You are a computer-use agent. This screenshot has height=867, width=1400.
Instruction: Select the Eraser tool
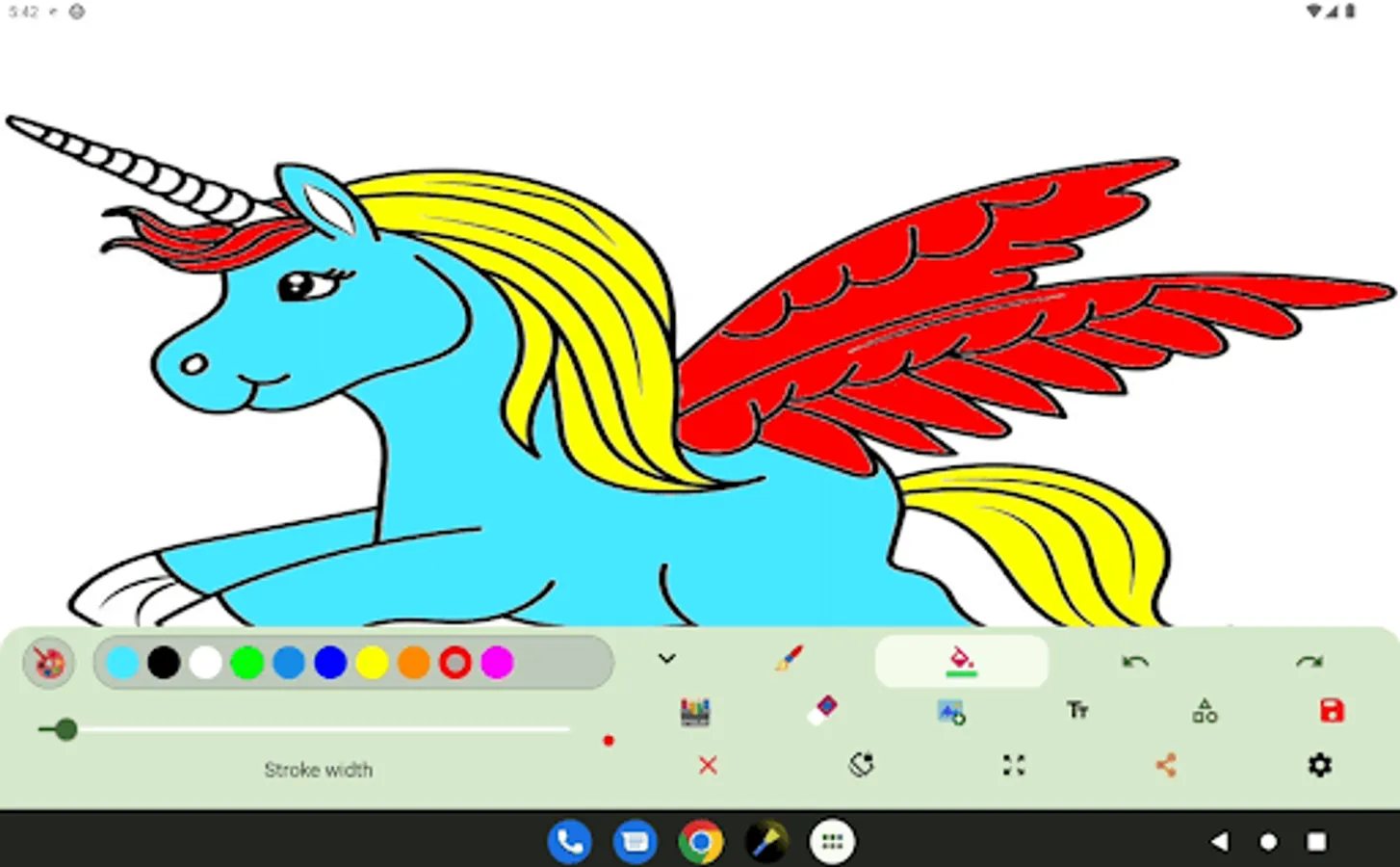824,711
